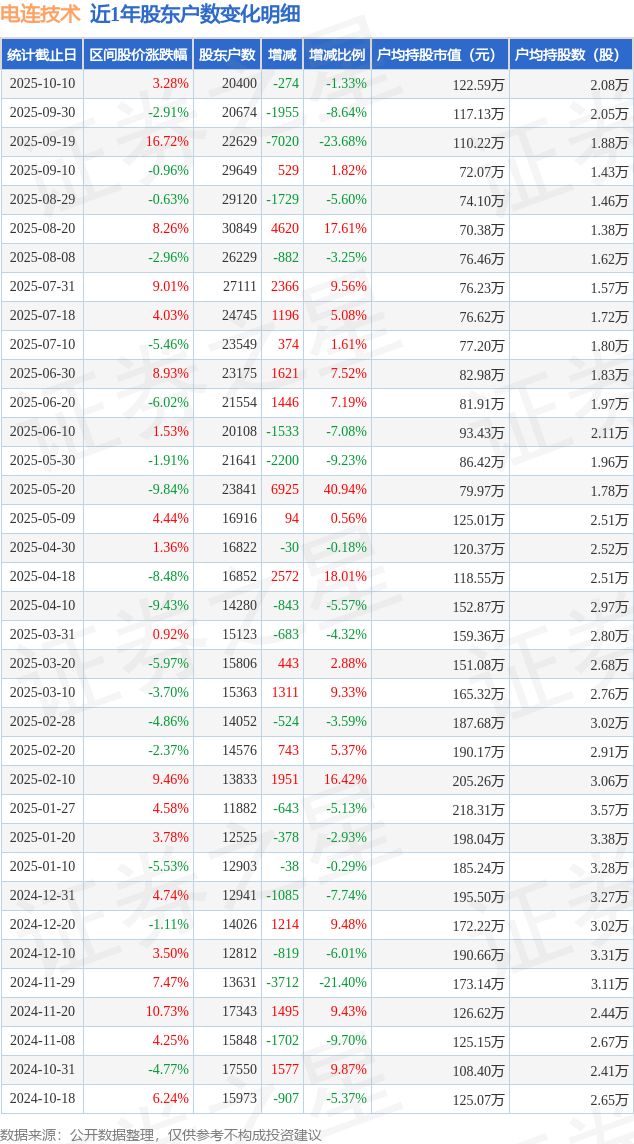Click the 16.72% price change value
The height and width of the screenshot is (1144, 634).
click(x=167, y=142)
